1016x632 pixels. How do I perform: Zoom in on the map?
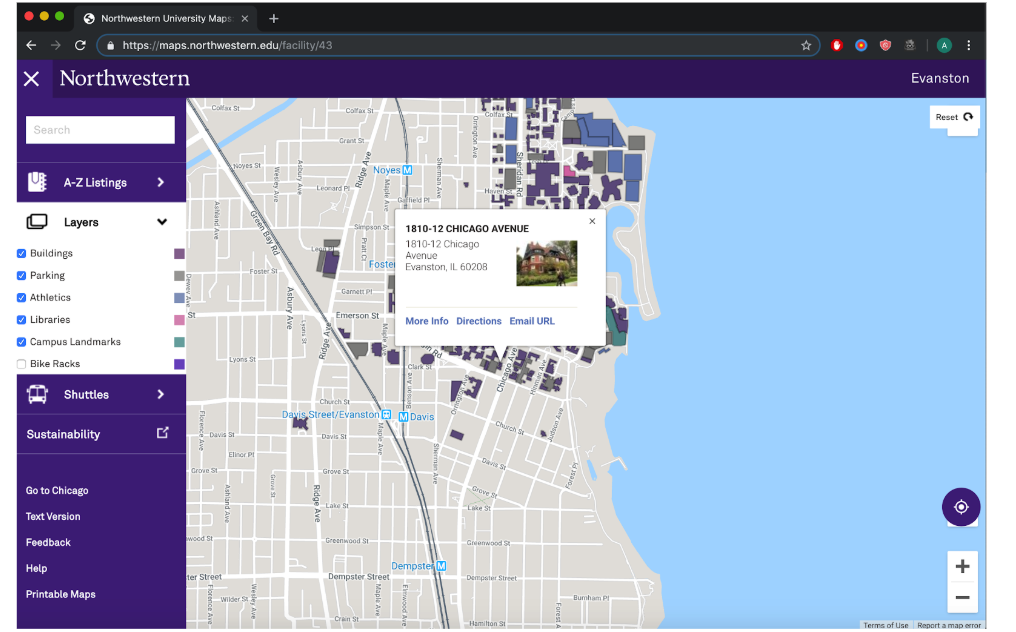962,567
